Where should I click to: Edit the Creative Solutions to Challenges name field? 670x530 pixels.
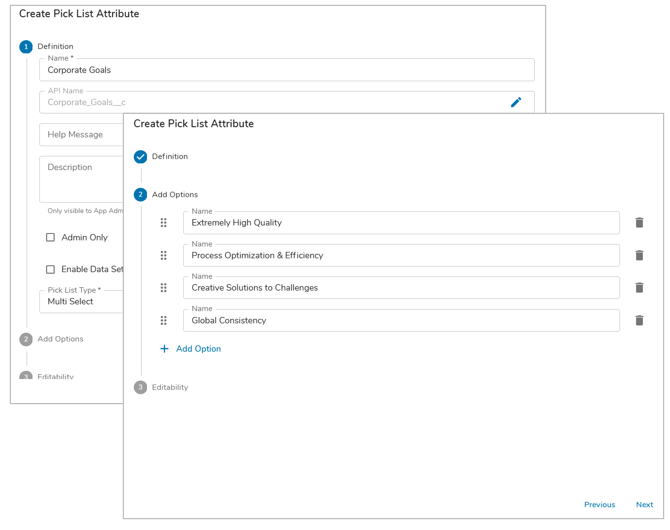pyautogui.click(x=400, y=288)
